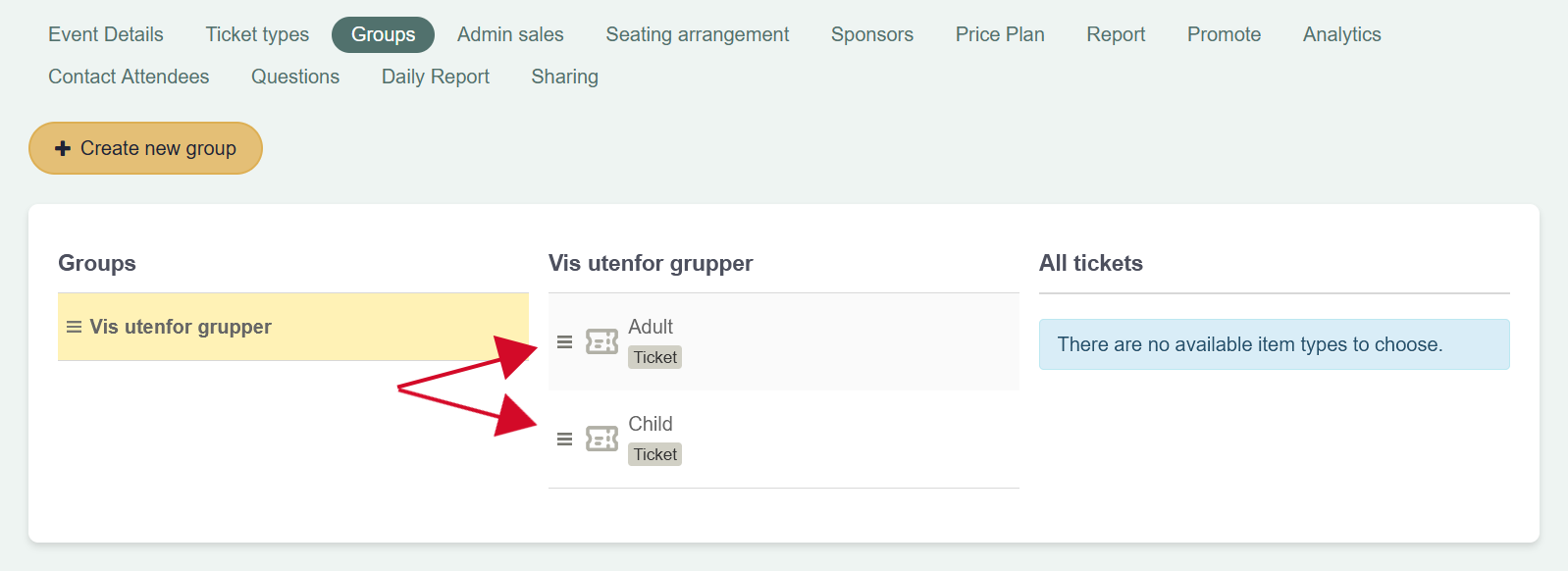
Task: Open the Daily Report tab
Action: click(435, 77)
